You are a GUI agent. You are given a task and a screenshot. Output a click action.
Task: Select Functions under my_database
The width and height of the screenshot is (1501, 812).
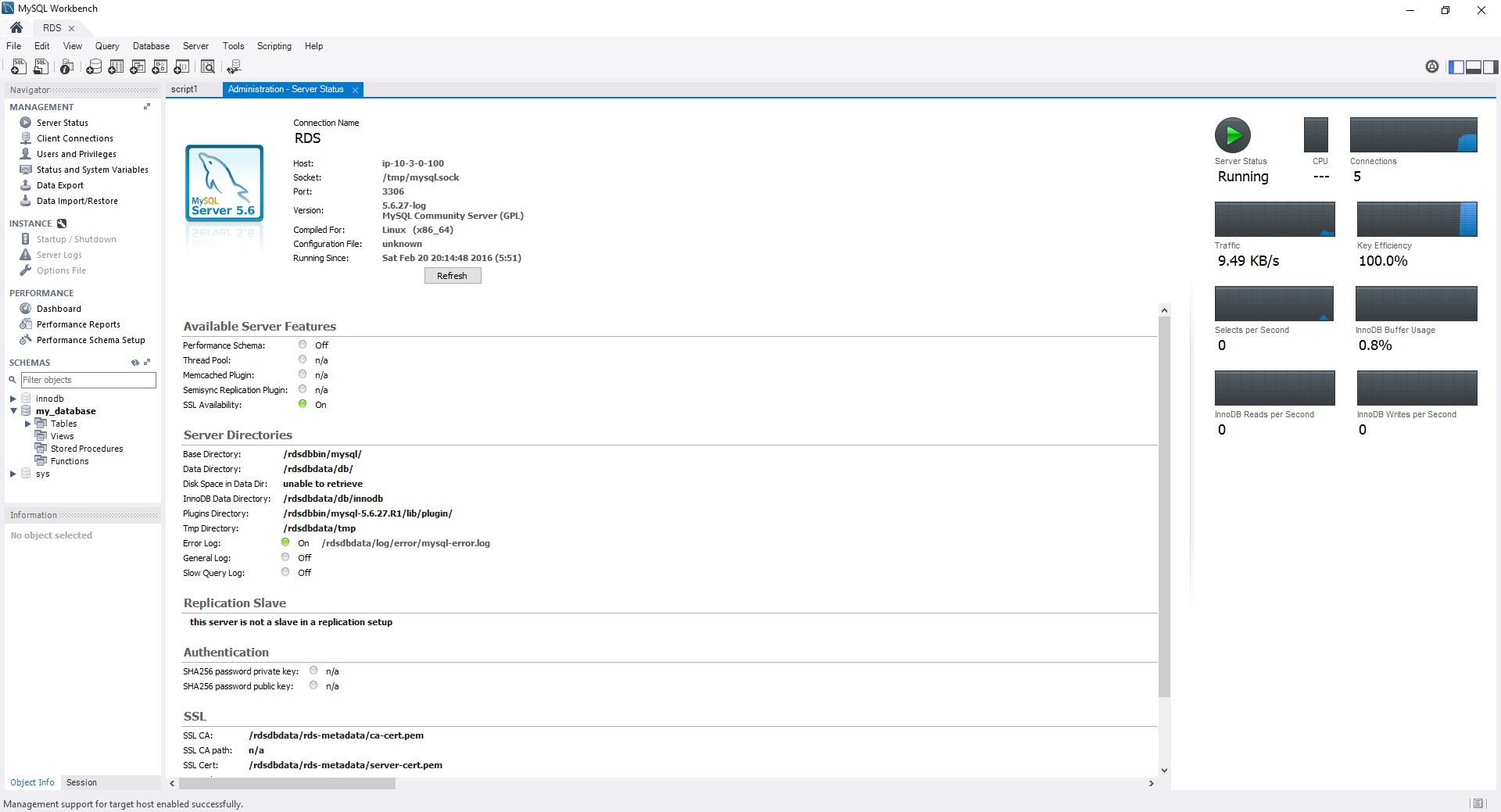click(70, 461)
